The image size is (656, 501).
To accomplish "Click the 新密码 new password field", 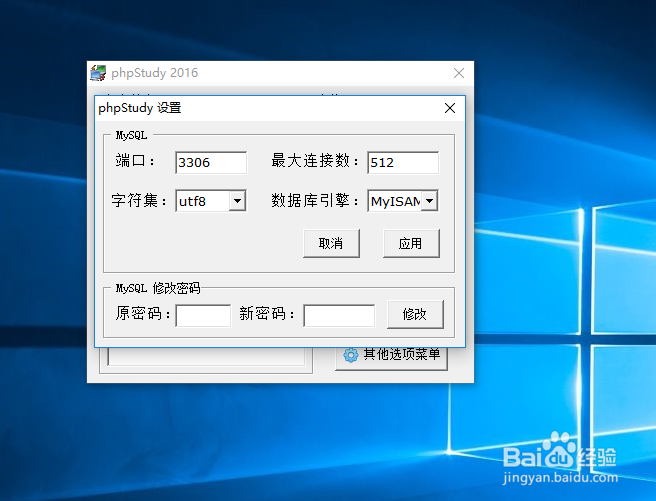I will point(339,315).
